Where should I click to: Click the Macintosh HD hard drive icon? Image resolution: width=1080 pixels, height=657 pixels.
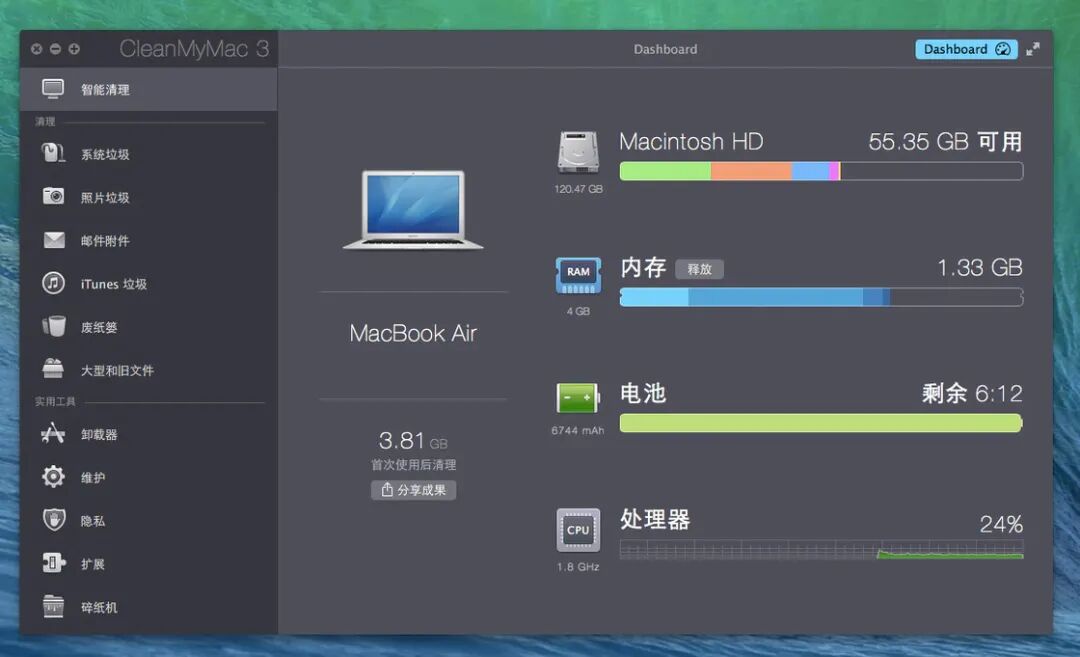pos(578,152)
